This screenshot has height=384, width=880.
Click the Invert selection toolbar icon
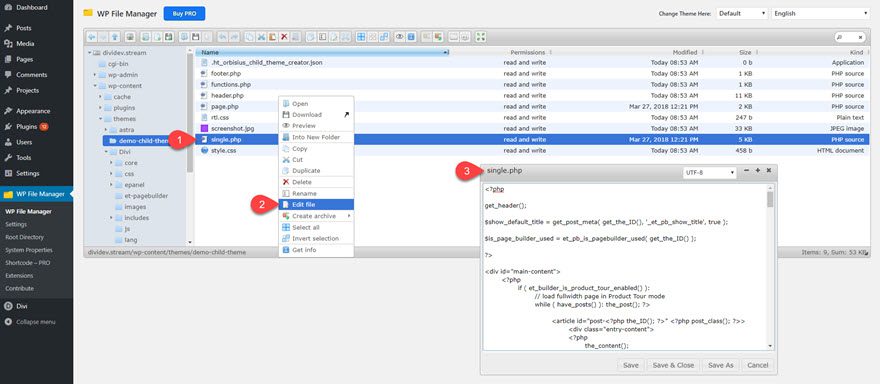pos(384,36)
